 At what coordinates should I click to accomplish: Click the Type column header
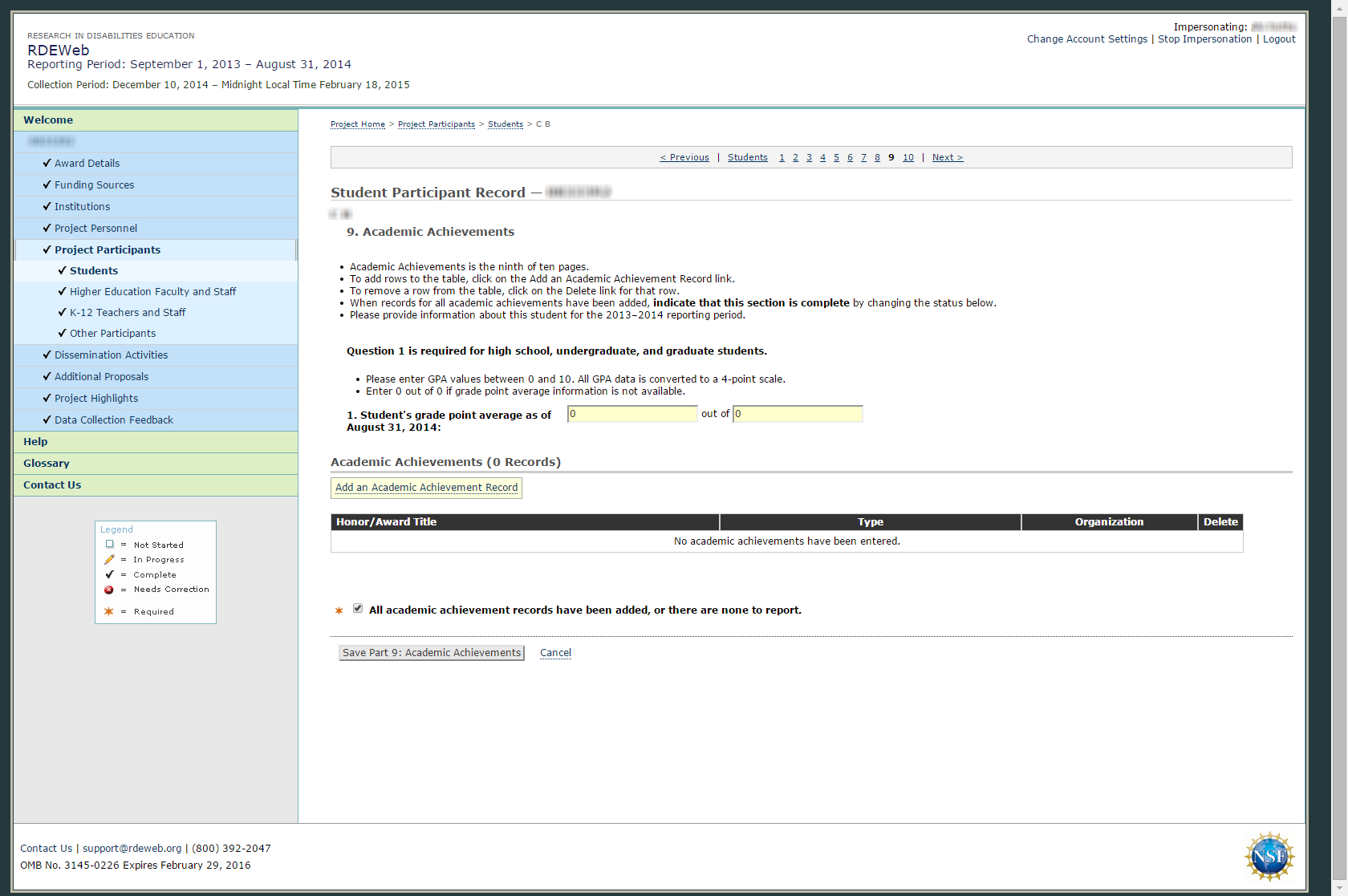(x=871, y=522)
